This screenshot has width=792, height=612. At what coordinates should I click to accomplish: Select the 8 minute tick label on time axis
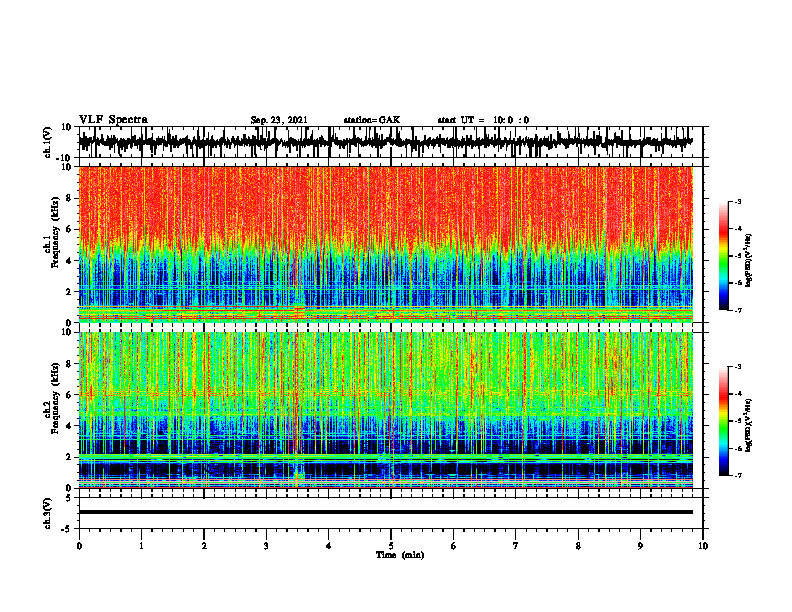(578, 546)
